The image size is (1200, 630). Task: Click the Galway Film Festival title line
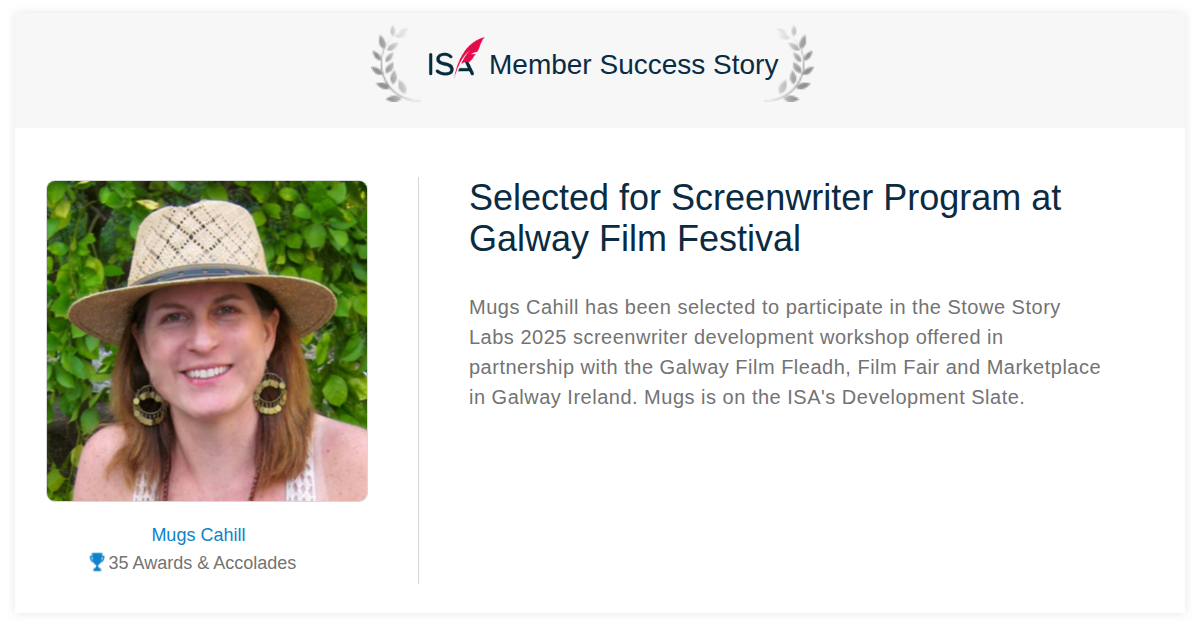tap(635, 239)
